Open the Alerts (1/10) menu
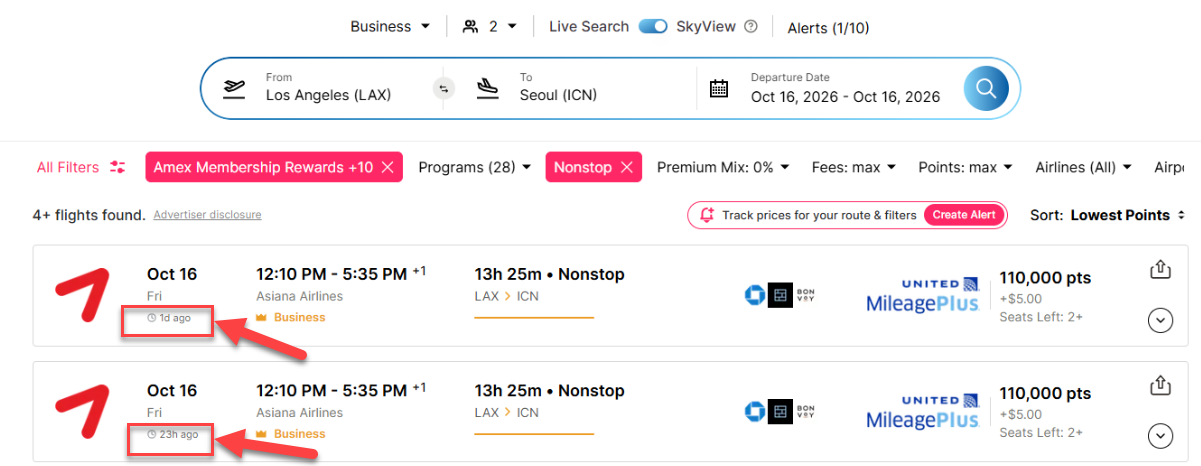The image size is (1201, 466). pyautogui.click(x=828, y=28)
